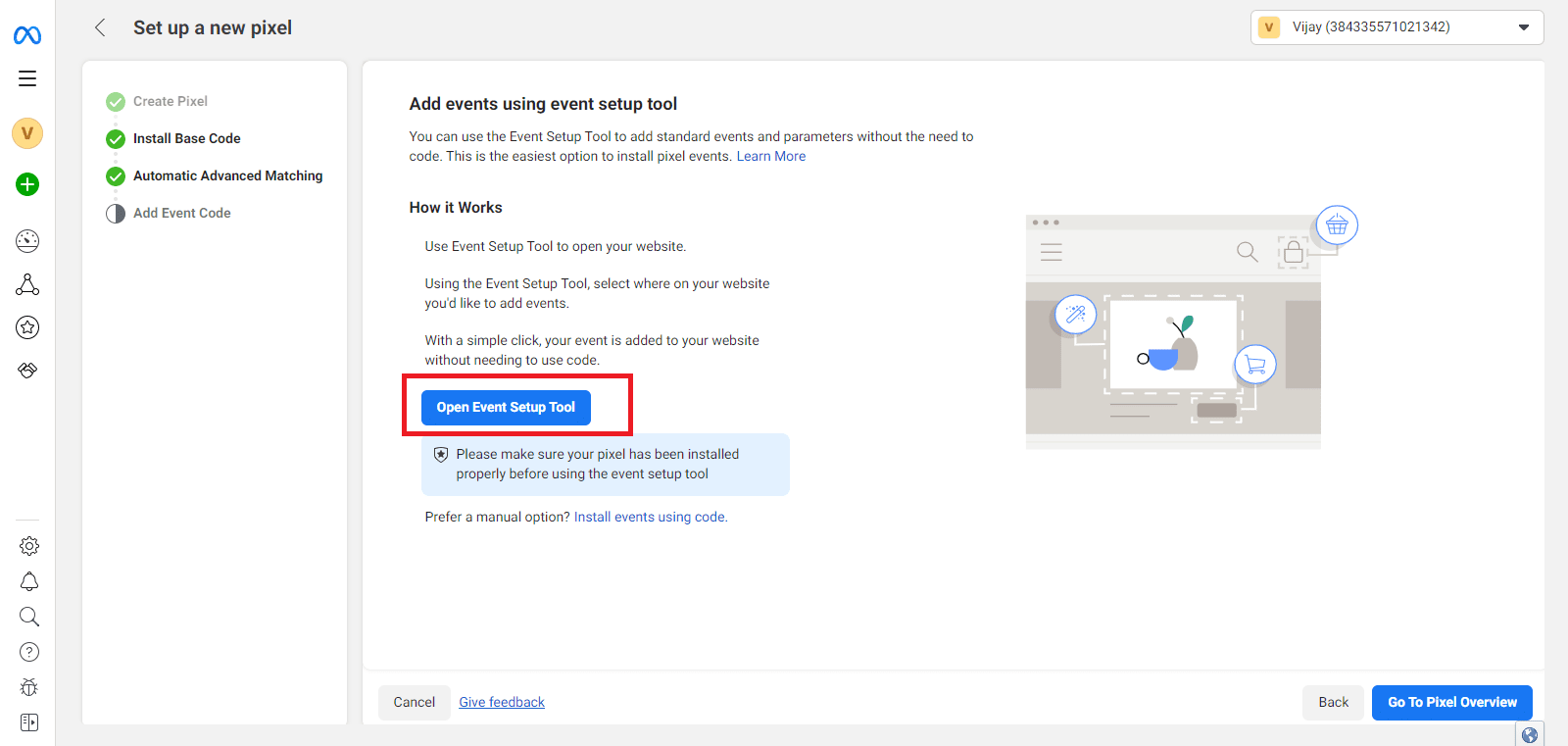1568x746 pixels.
Task: Click Install events using code link
Action: (x=650, y=517)
